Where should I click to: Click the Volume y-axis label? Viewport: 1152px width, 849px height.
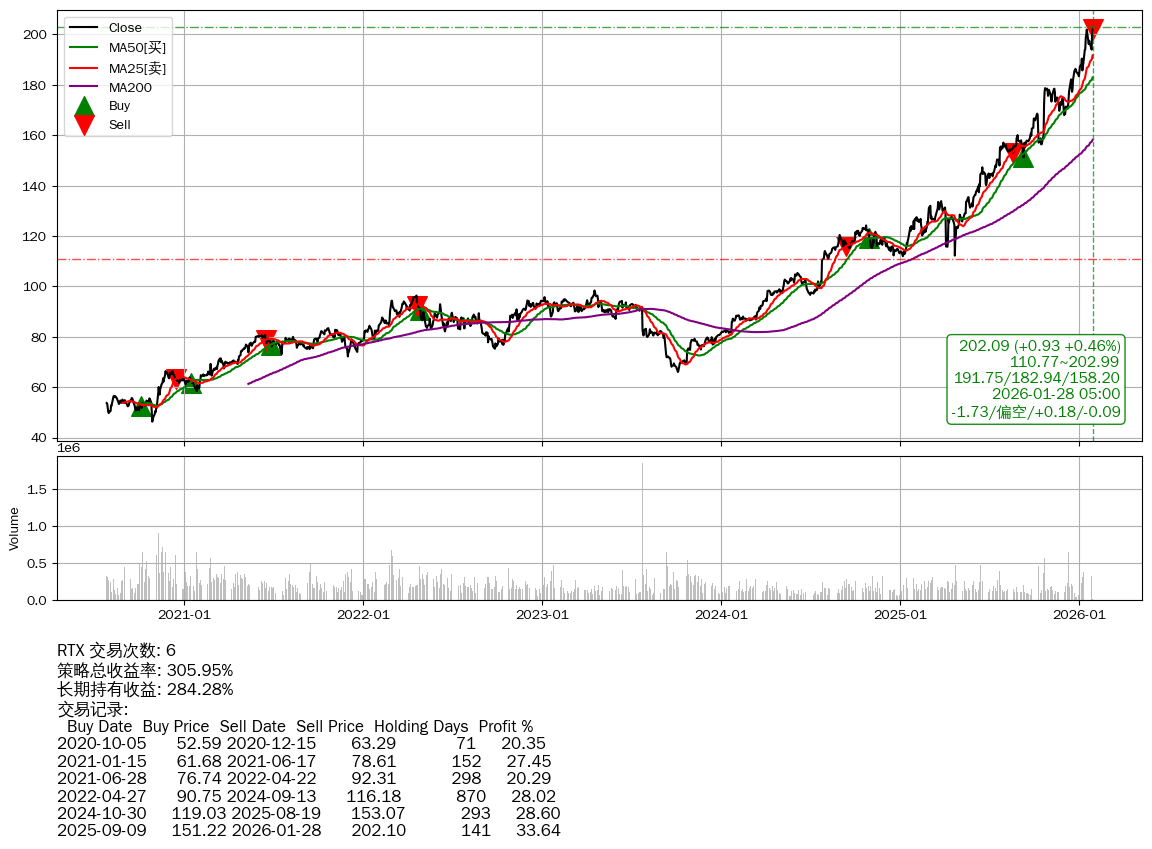click(x=14, y=528)
